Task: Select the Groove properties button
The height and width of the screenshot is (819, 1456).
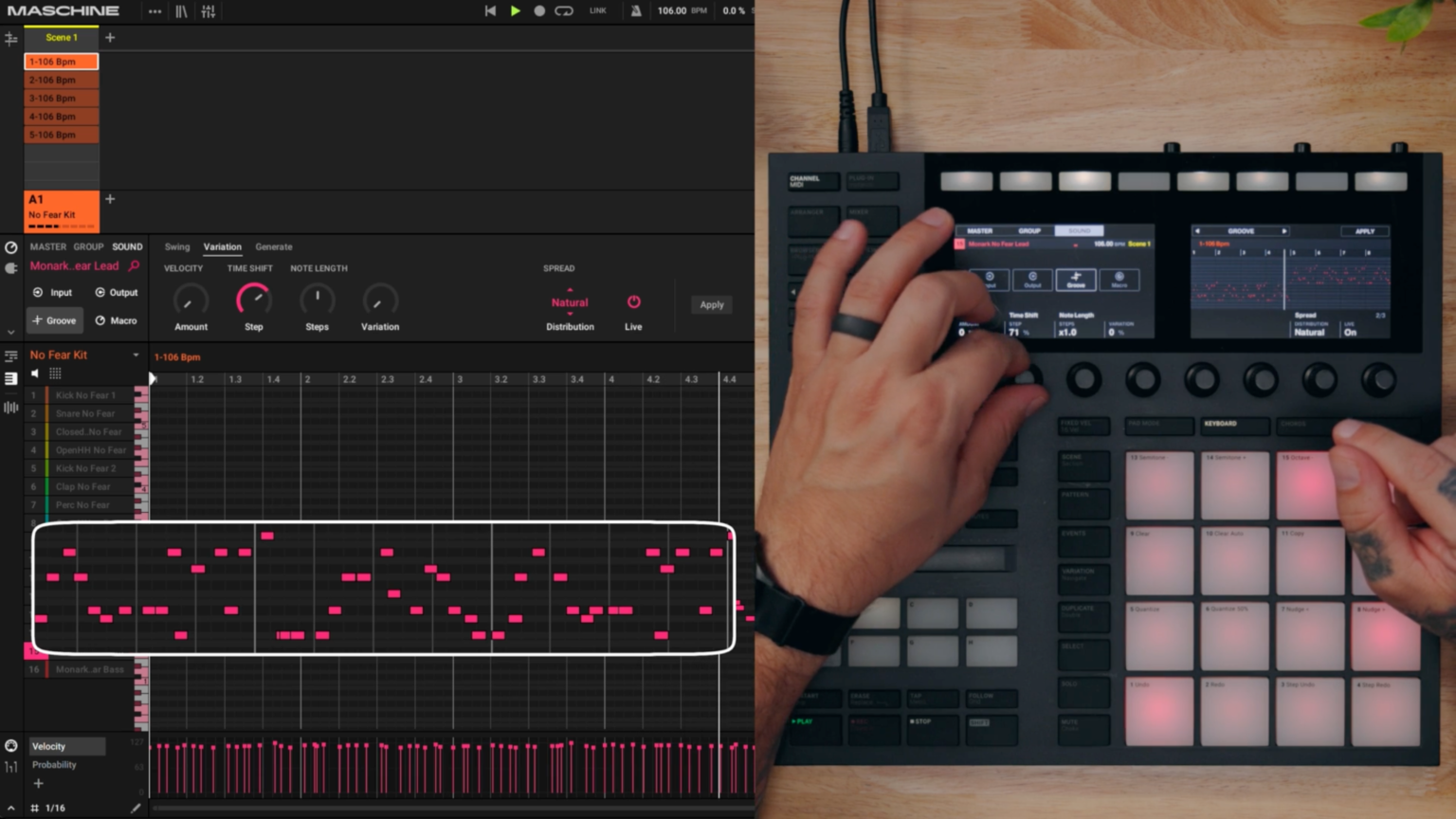Action: pos(54,320)
